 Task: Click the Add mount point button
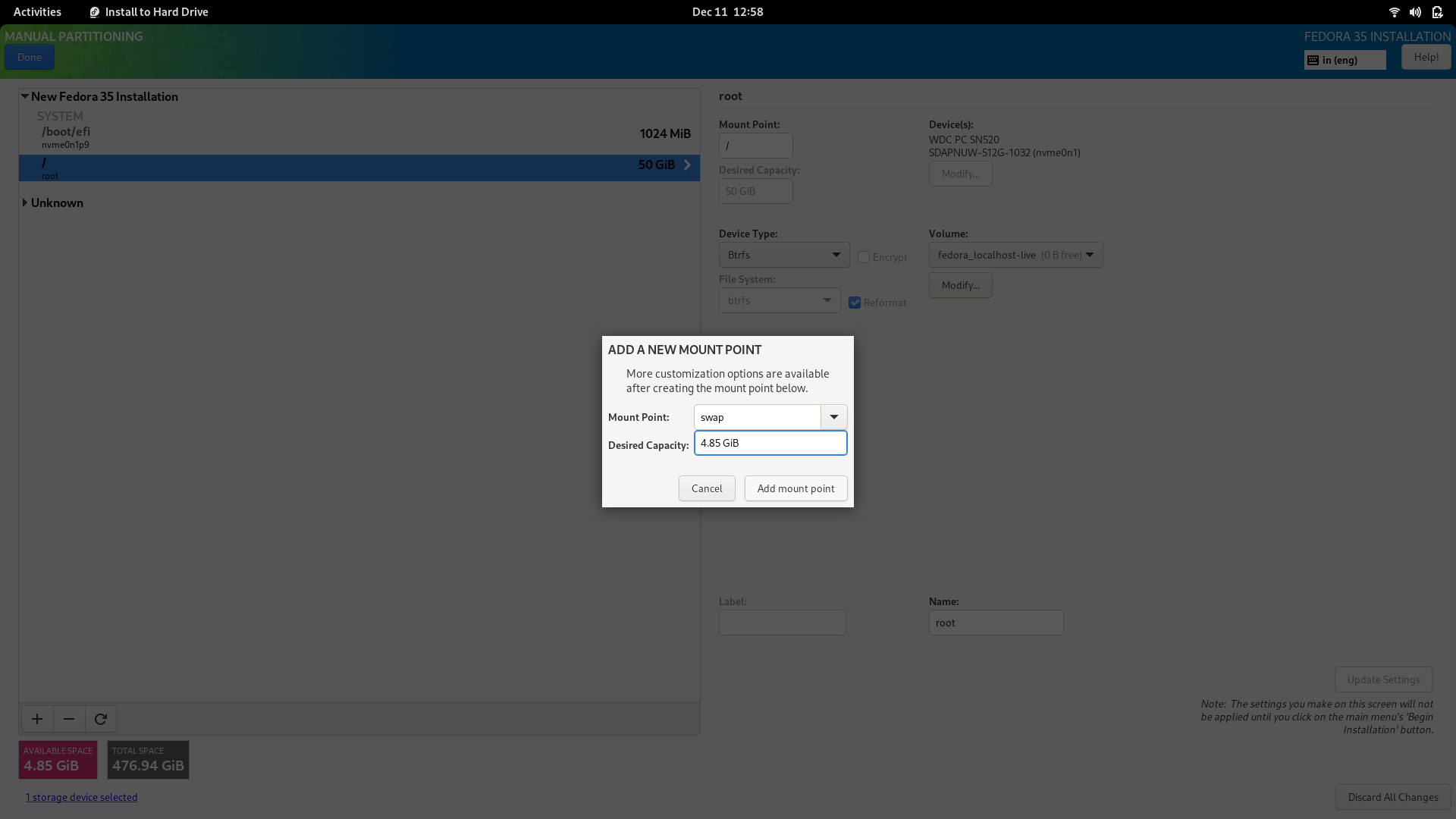[x=795, y=488]
